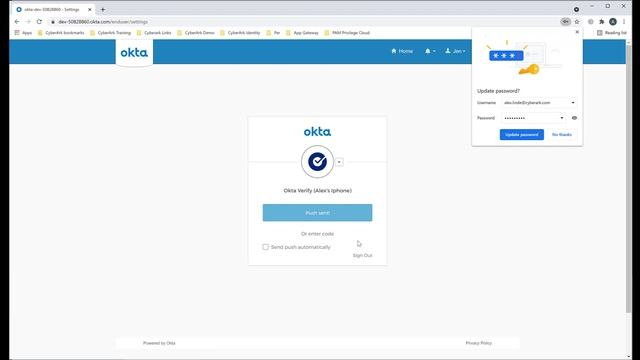
Task: Maximize the Chrome window
Action: [x=608, y=6]
